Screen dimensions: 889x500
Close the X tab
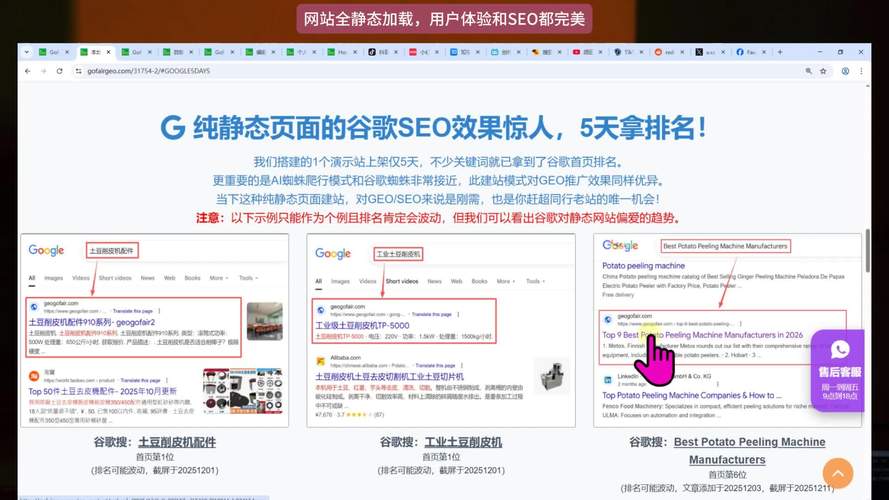click(723, 52)
